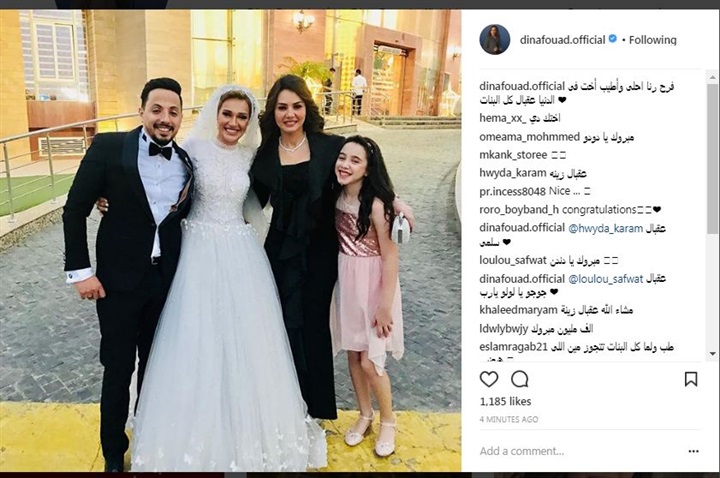Viewport: 720px width, 478px height.
Task: Open dinafouad.official profile from header
Action: tap(562, 40)
